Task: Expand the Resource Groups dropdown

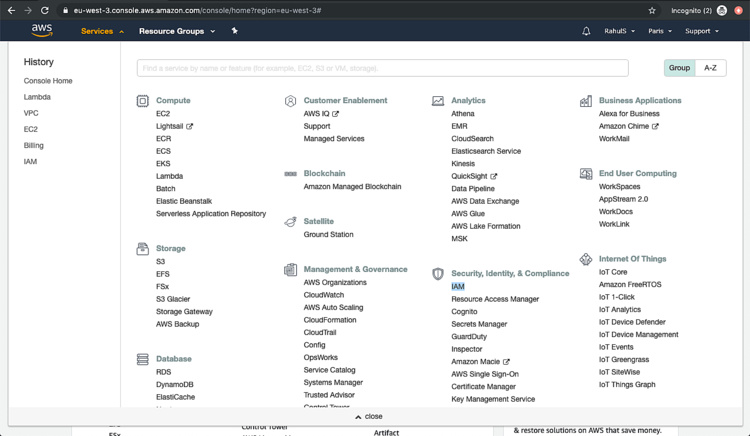Action: pos(176,31)
